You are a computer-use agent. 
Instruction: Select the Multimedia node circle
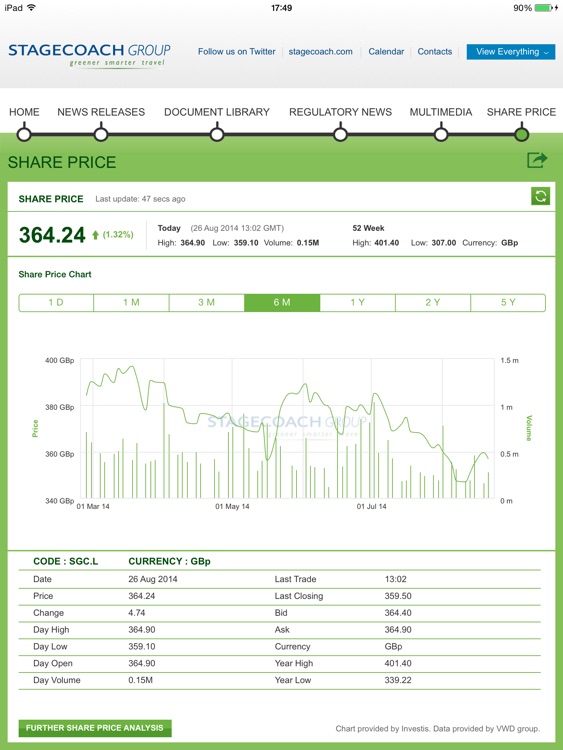tap(441, 134)
